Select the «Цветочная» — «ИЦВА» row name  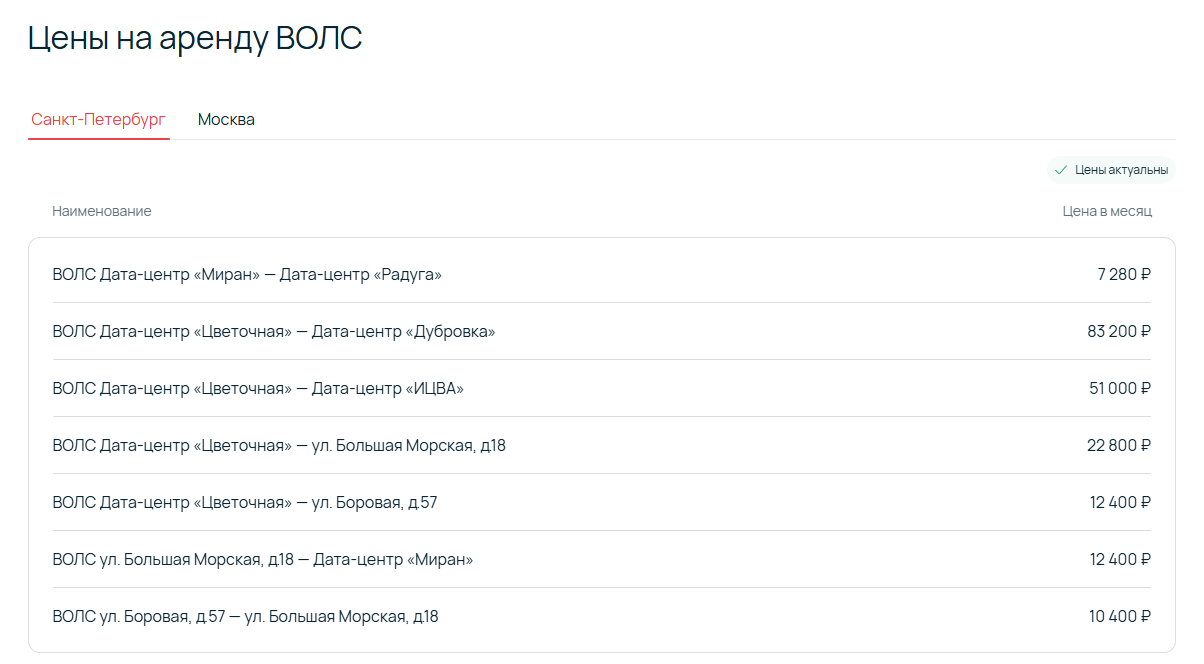click(x=258, y=388)
